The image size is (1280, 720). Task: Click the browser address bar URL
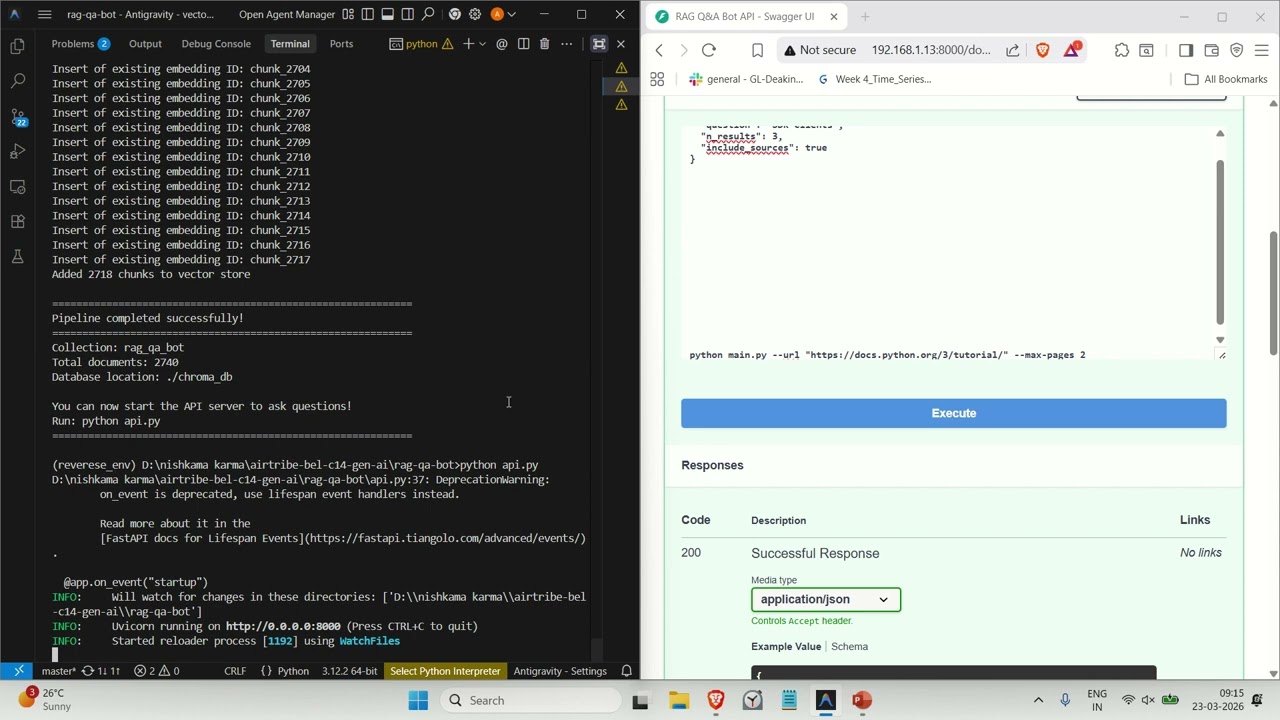tap(930, 50)
